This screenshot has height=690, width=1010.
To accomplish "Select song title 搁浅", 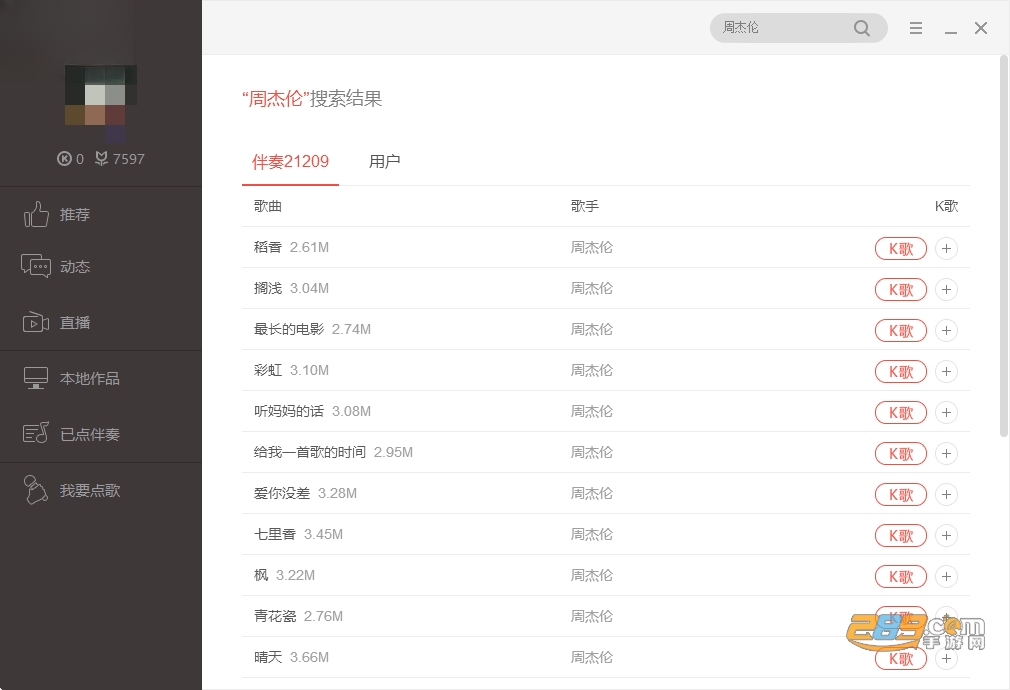I will (x=268, y=288).
